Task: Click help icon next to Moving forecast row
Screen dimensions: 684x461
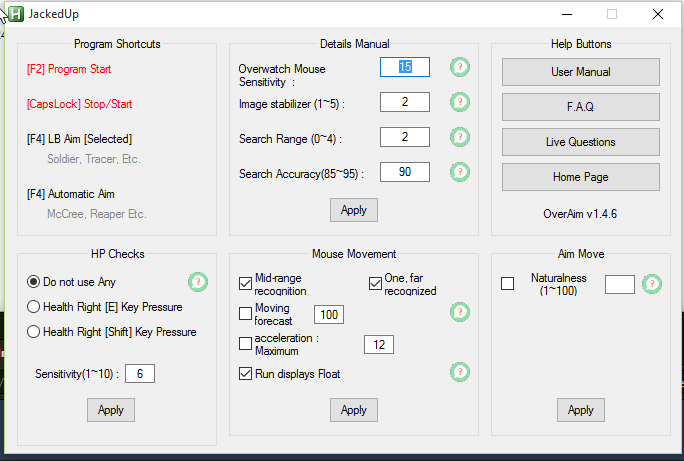Action: pos(459,313)
